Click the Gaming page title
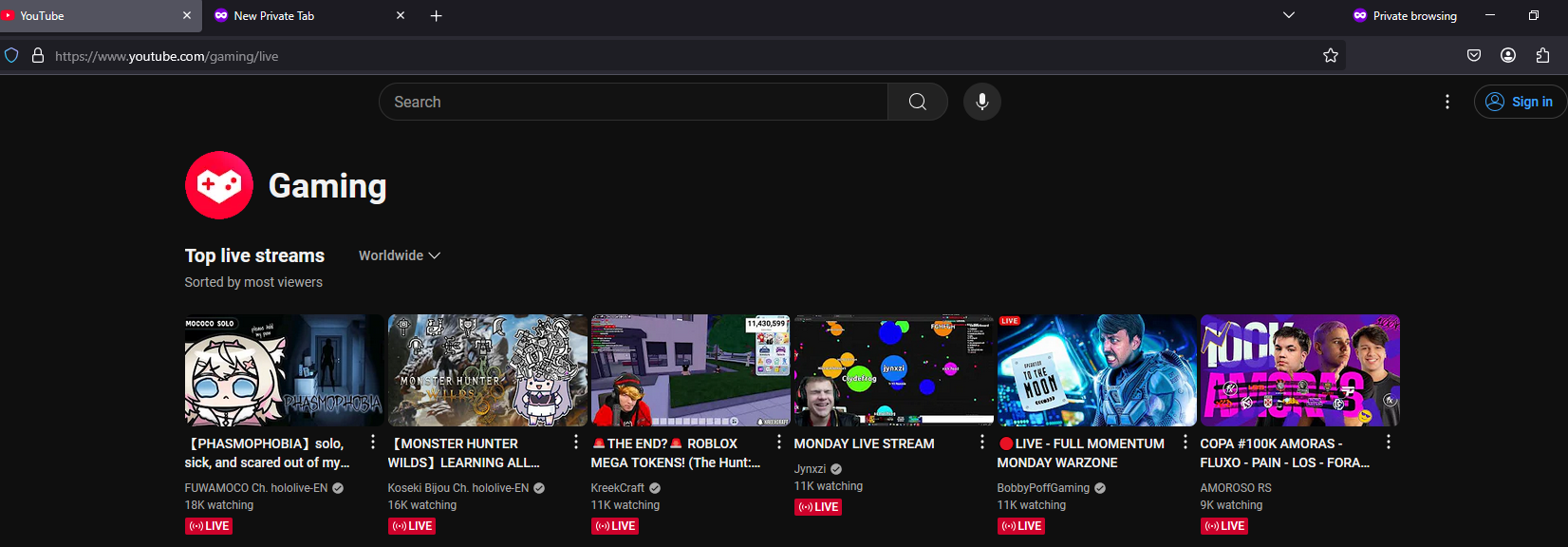 click(327, 186)
